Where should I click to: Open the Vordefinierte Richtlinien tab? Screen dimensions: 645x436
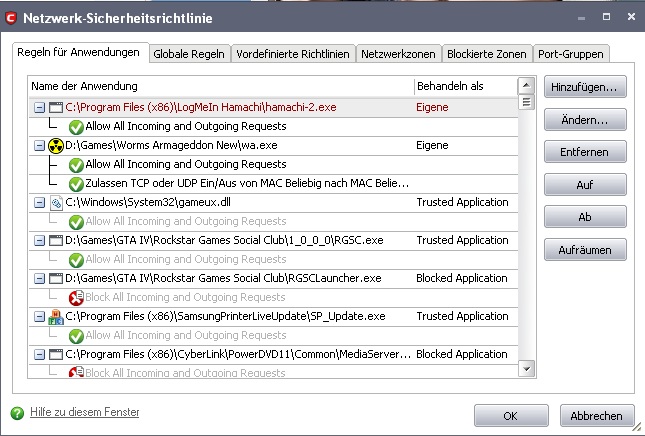click(x=293, y=54)
